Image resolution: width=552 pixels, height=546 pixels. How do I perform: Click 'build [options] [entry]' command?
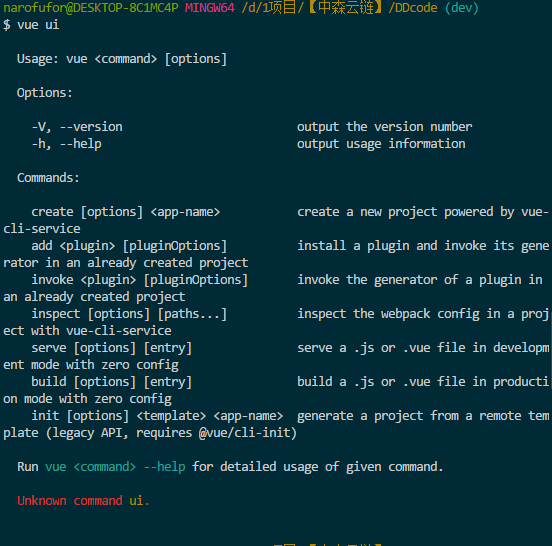click(x=112, y=382)
